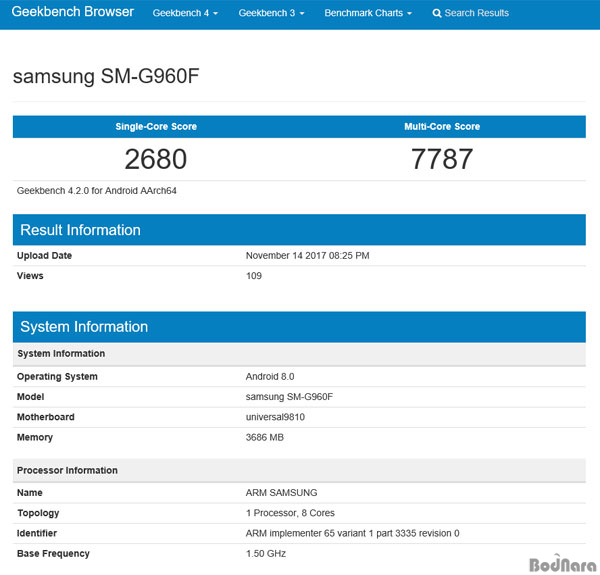Click the Model label
The image size is (600, 575).
point(30,397)
